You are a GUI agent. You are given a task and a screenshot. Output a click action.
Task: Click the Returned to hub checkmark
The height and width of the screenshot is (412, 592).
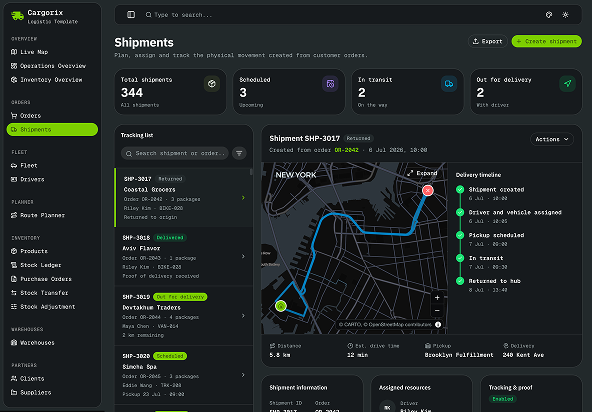[x=460, y=281]
